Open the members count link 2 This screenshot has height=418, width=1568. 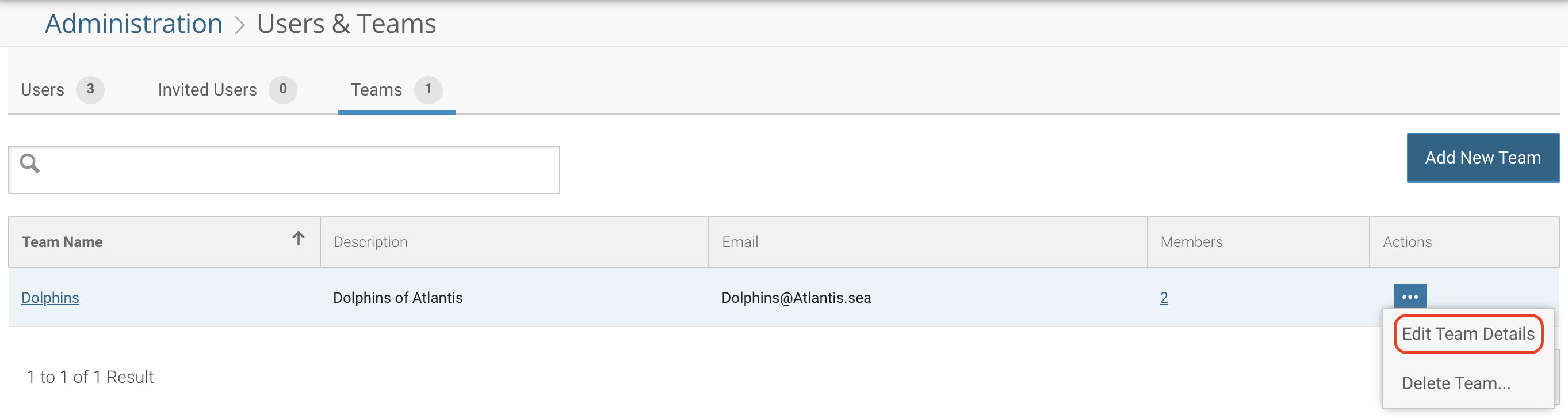tap(1164, 297)
